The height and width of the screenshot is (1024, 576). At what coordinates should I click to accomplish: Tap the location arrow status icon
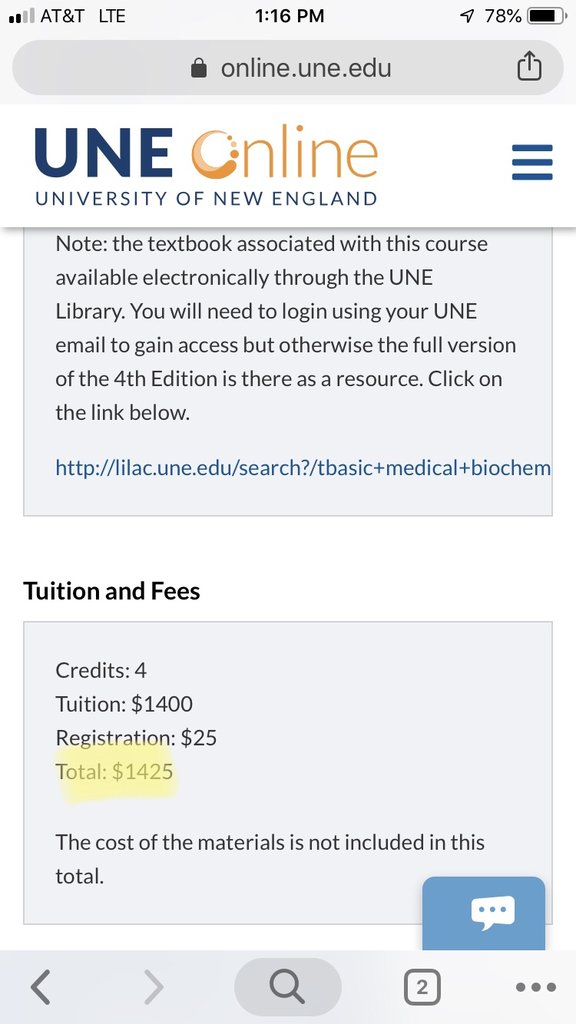click(x=467, y=16)
